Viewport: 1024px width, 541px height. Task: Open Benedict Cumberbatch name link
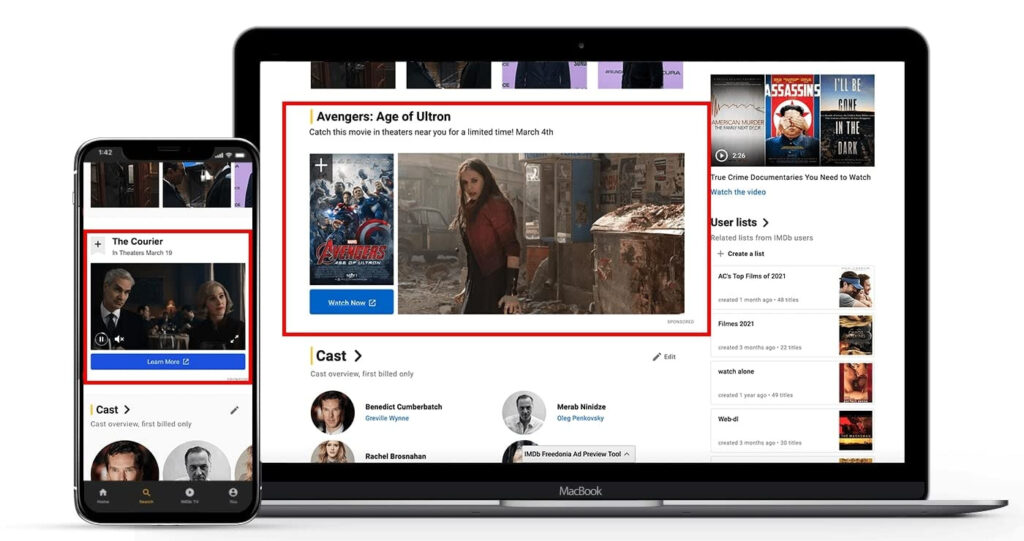click(403, 406)
